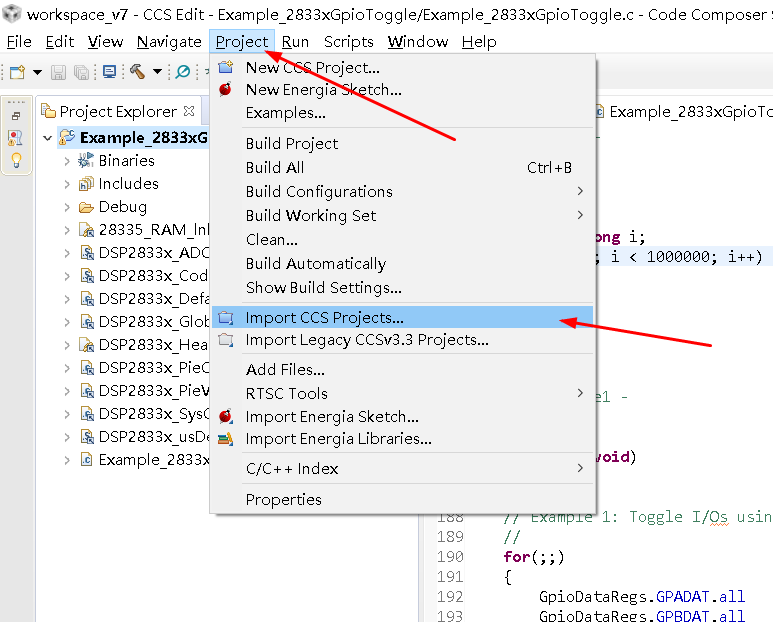
Task: Open Build Working Set submenu
Action: coord(402,215)
